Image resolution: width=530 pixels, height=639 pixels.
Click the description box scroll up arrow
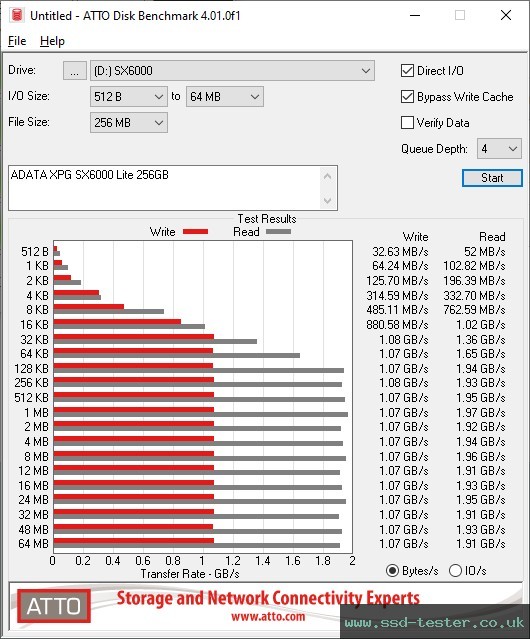[328, 176]
